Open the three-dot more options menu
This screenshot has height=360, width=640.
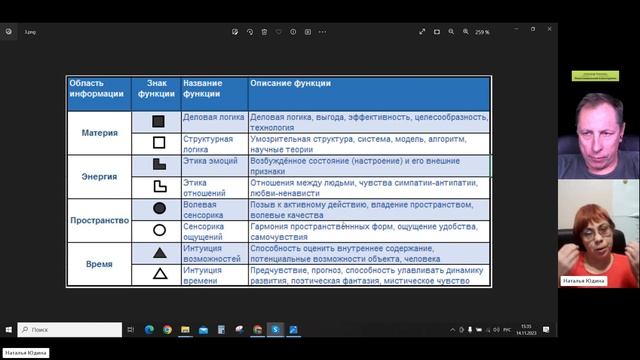[x=322, y=32]
